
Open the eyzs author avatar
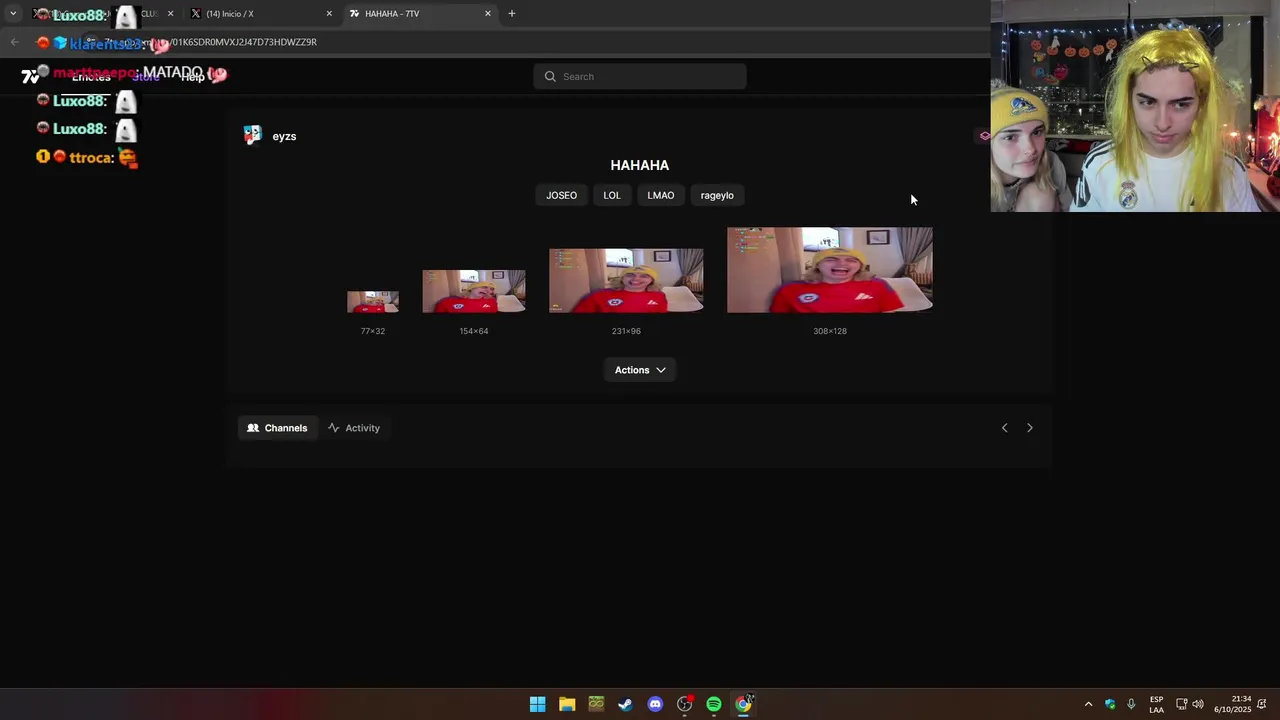(x=253, y=136)
